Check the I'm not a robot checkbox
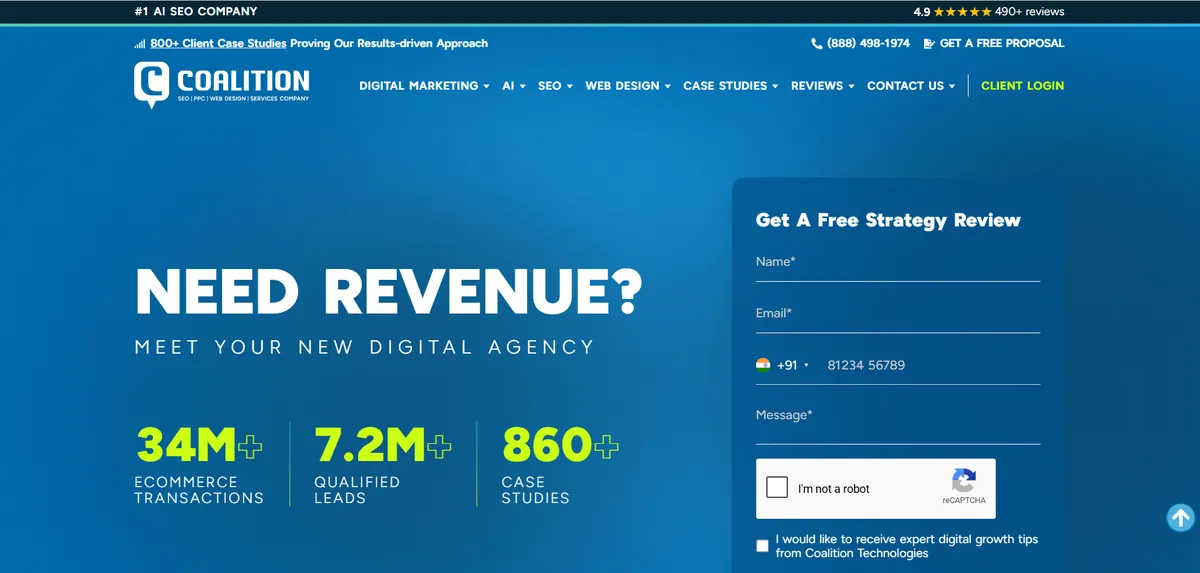Viewport: 1200px width, 573px height. tap(777, 488)
